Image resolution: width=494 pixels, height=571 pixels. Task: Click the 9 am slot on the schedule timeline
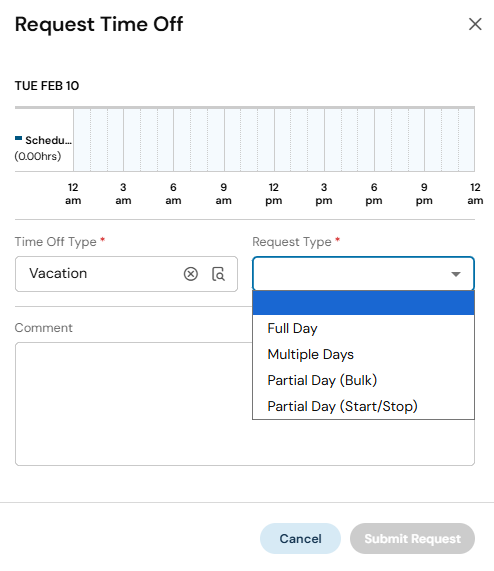233,140
